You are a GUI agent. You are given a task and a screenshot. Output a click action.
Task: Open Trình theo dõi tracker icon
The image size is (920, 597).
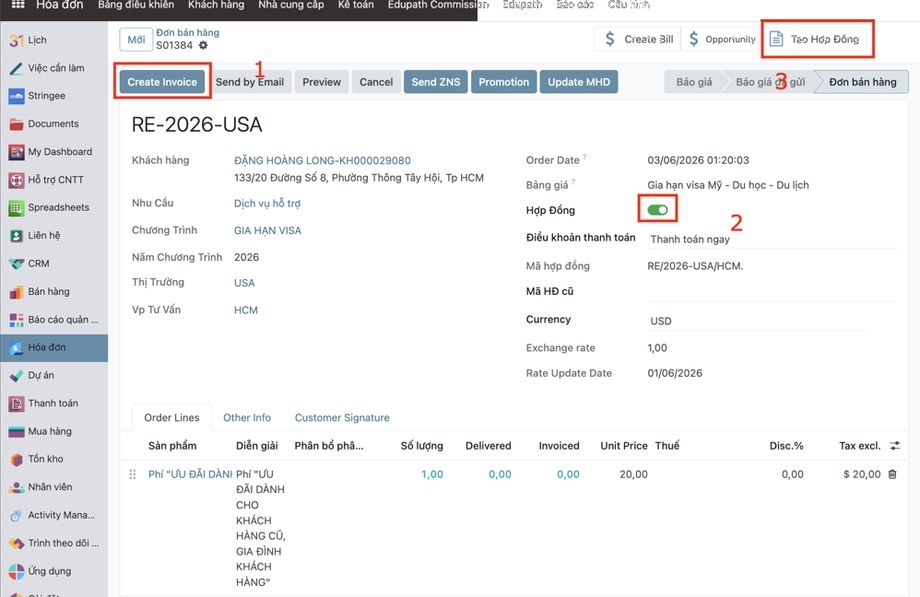click(16, 543)
